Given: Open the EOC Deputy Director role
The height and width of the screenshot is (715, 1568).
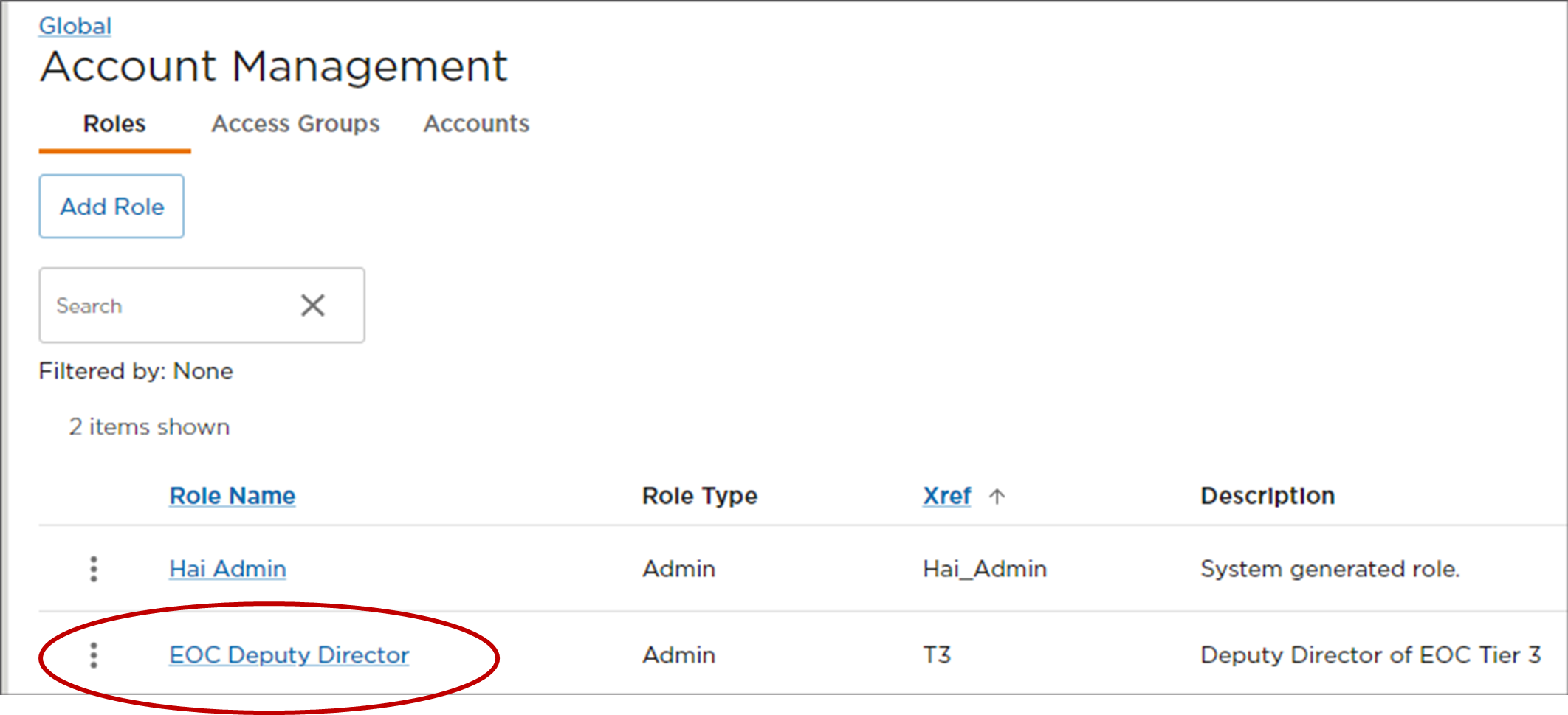Looking at the screenshot, I should (289, 654).
